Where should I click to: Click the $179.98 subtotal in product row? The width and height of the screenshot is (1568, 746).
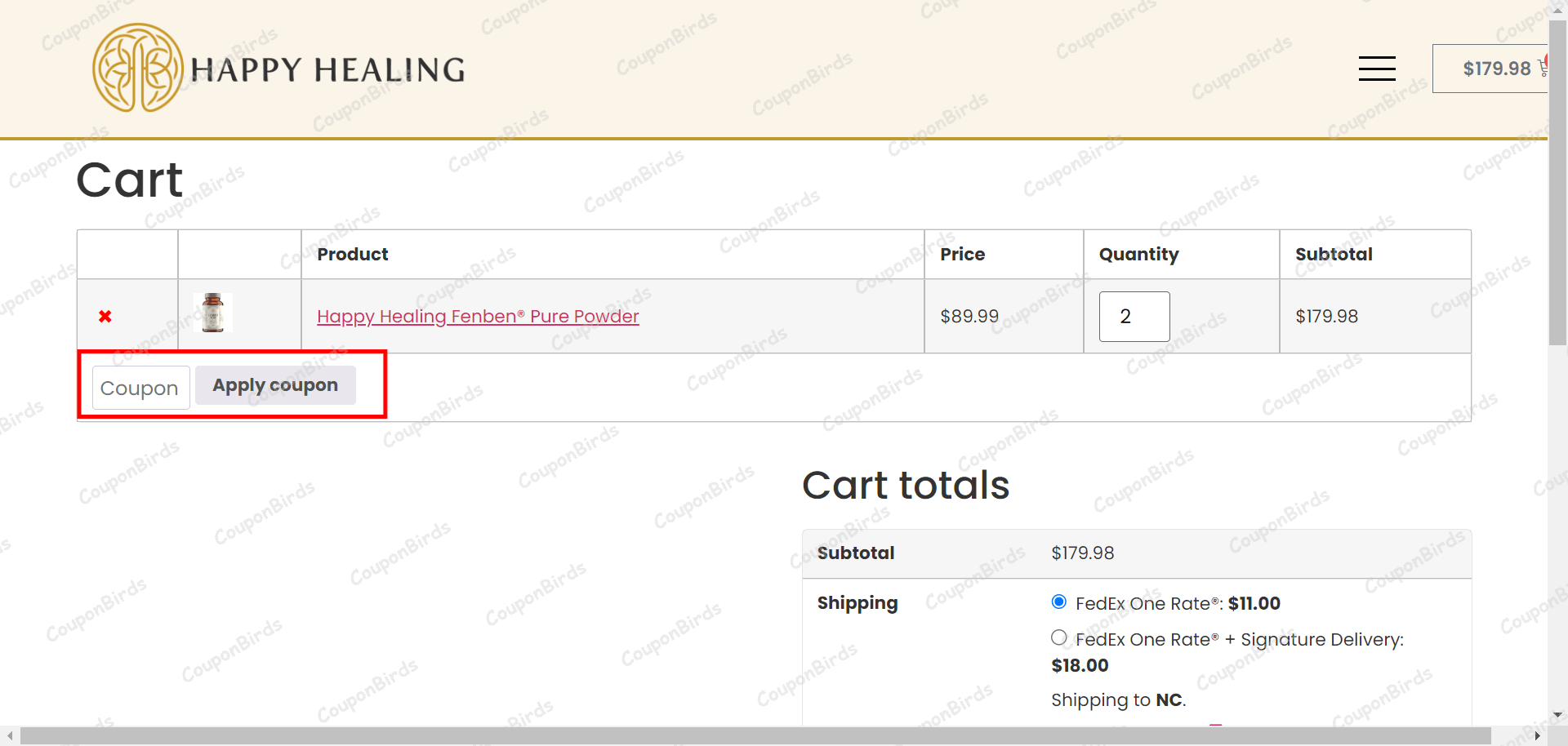coord(1326,316)
